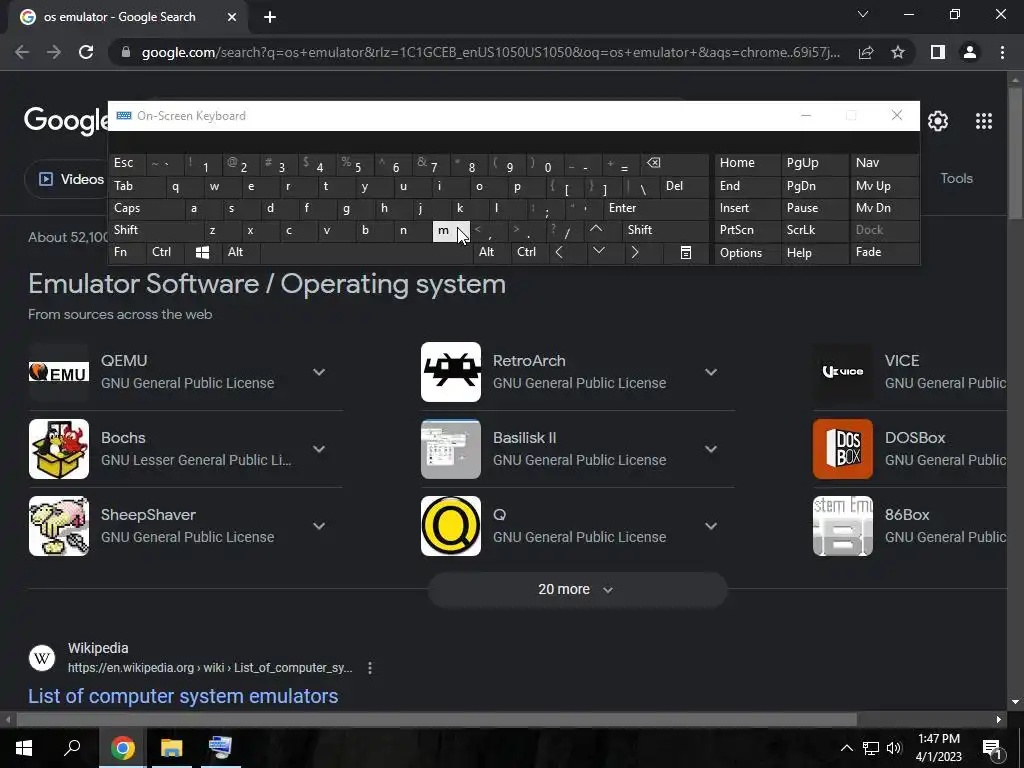Expand the Basilisk II entry
The image size is (1024, 768).
point(711,449)
